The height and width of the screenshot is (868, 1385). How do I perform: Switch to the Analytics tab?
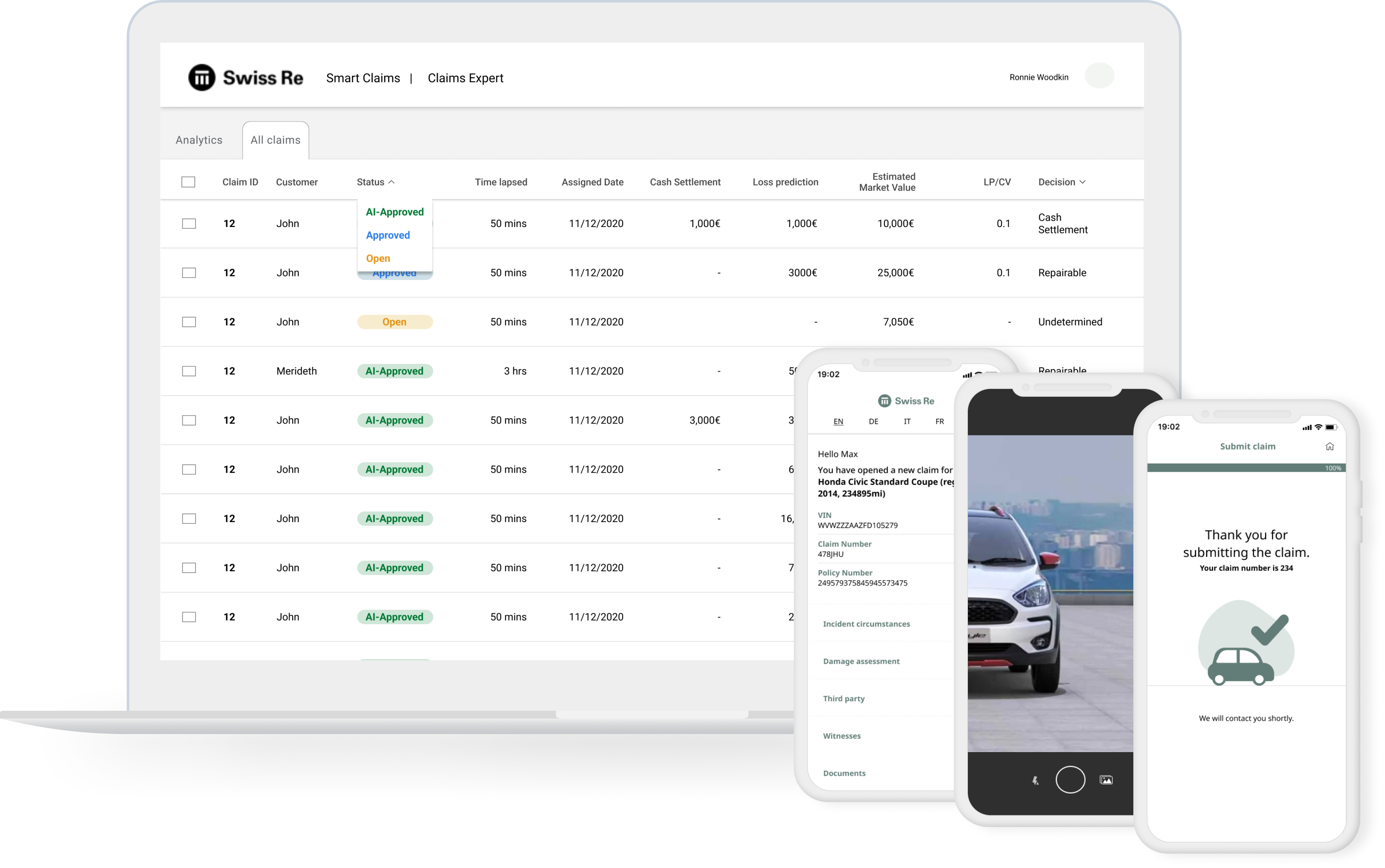coord(199,140)
